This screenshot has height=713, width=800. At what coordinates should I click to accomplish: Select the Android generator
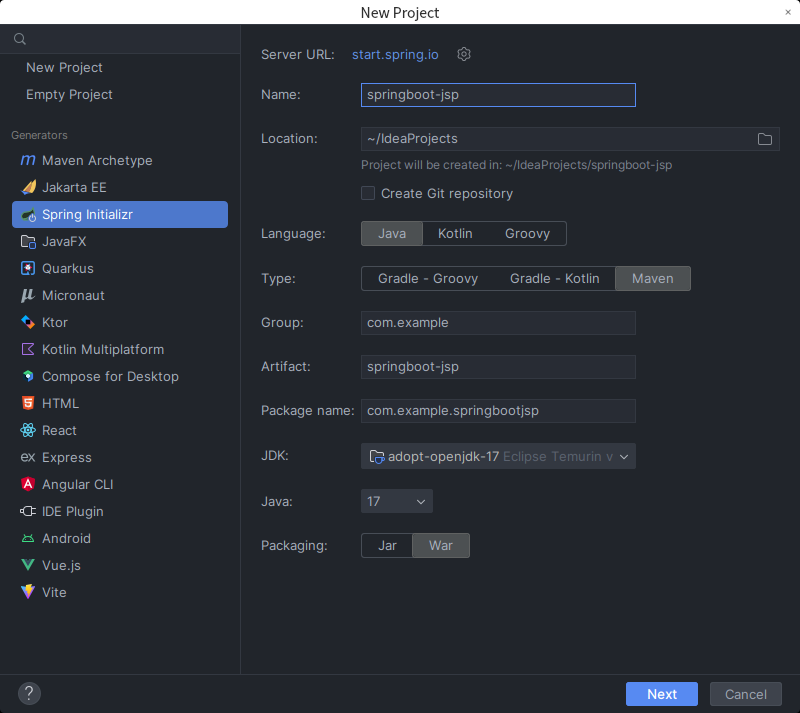pos(66,539)
